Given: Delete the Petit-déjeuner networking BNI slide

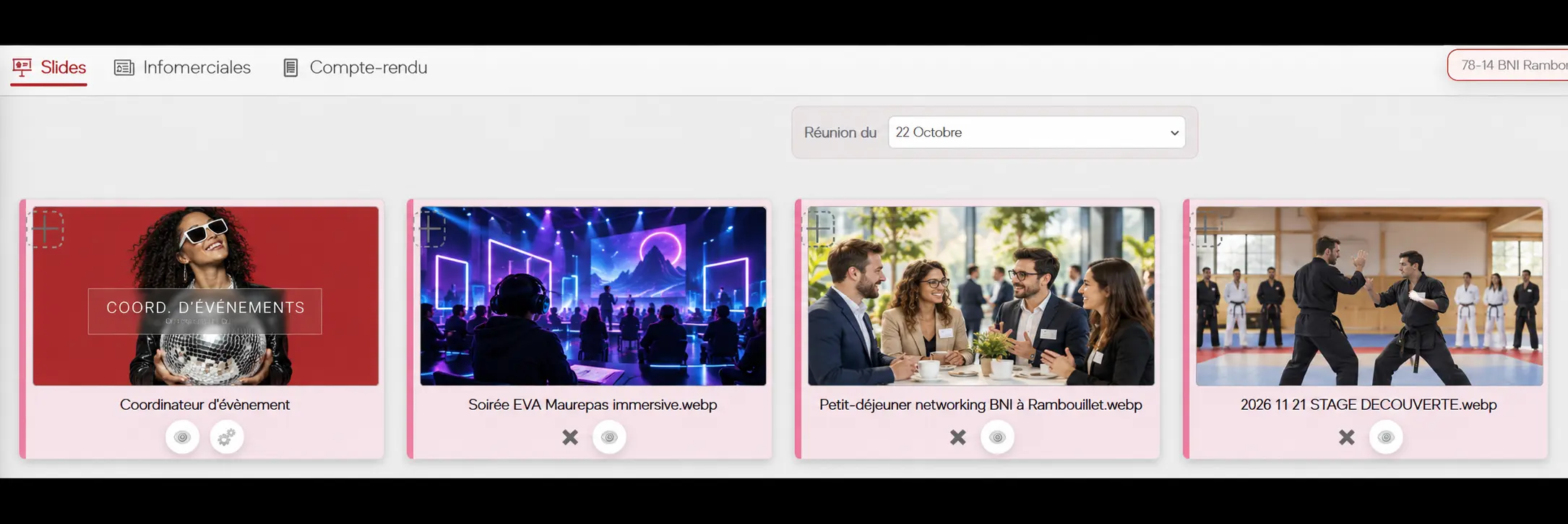Looking at the screenshot, I should coord(958,437).
